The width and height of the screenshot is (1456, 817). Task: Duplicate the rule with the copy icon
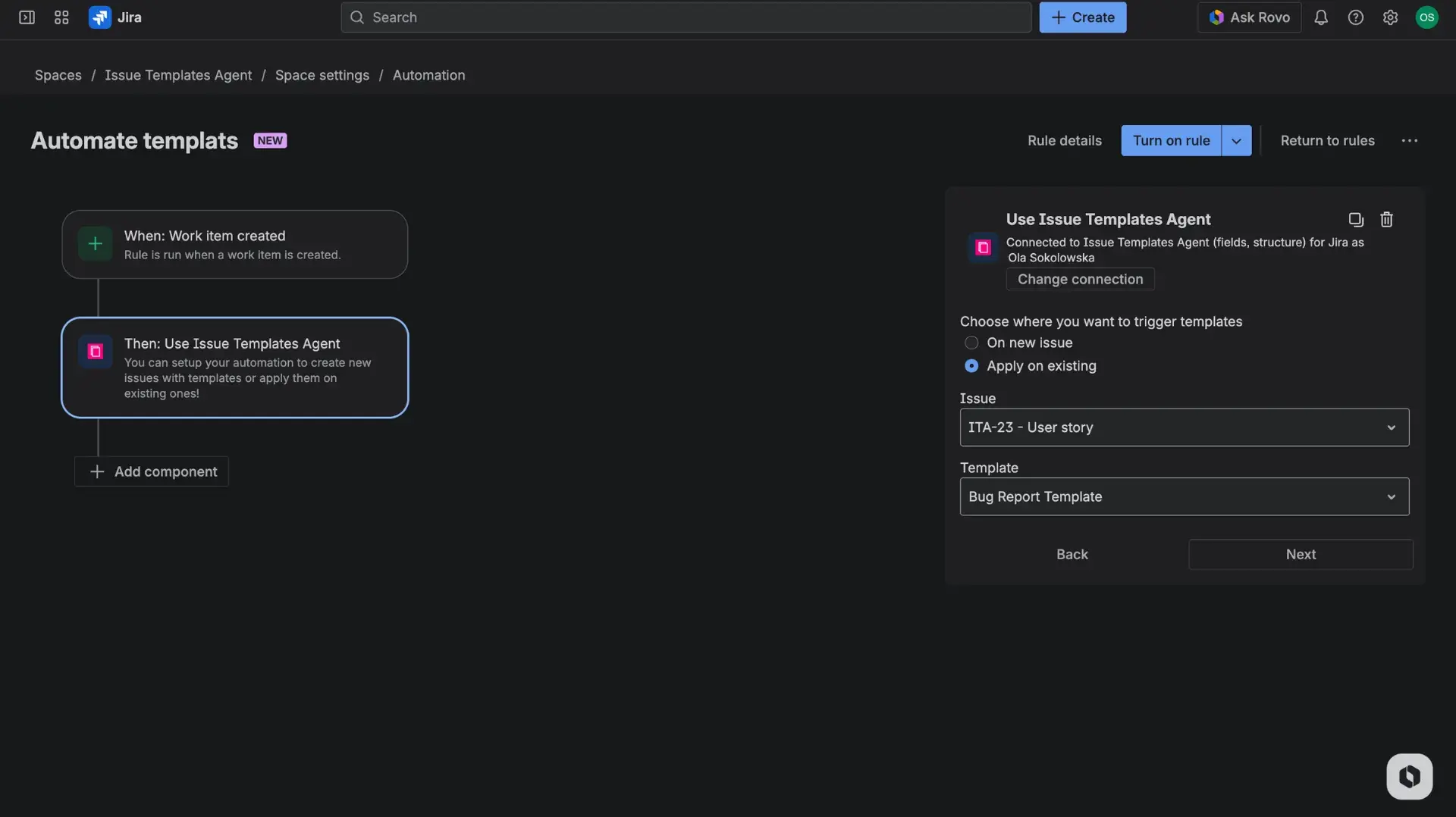tap(1355, 219)
